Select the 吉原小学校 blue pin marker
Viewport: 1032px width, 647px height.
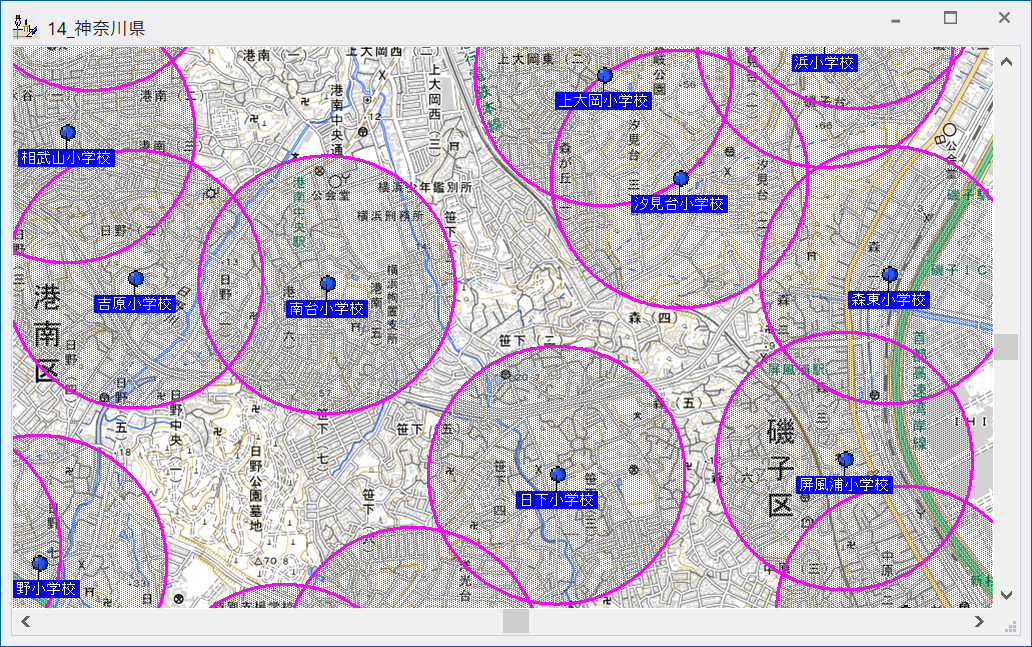[136, 278]
